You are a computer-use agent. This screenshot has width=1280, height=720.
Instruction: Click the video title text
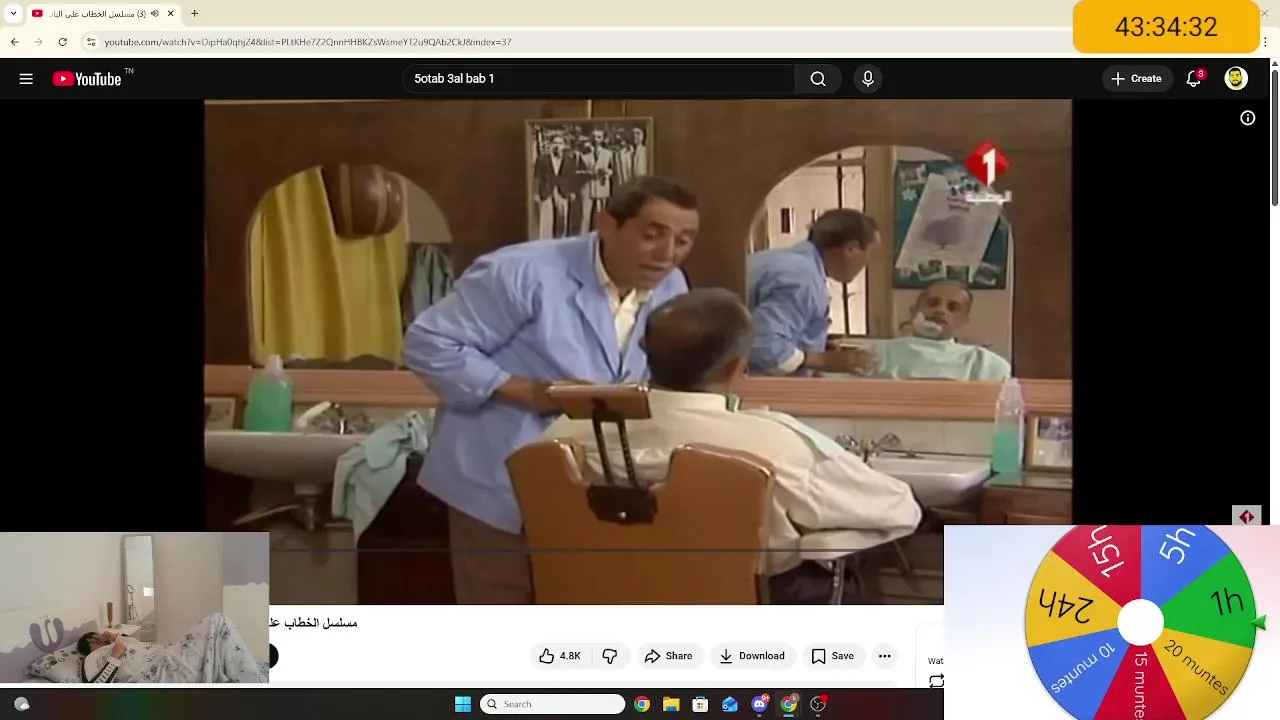coord(314,623)
